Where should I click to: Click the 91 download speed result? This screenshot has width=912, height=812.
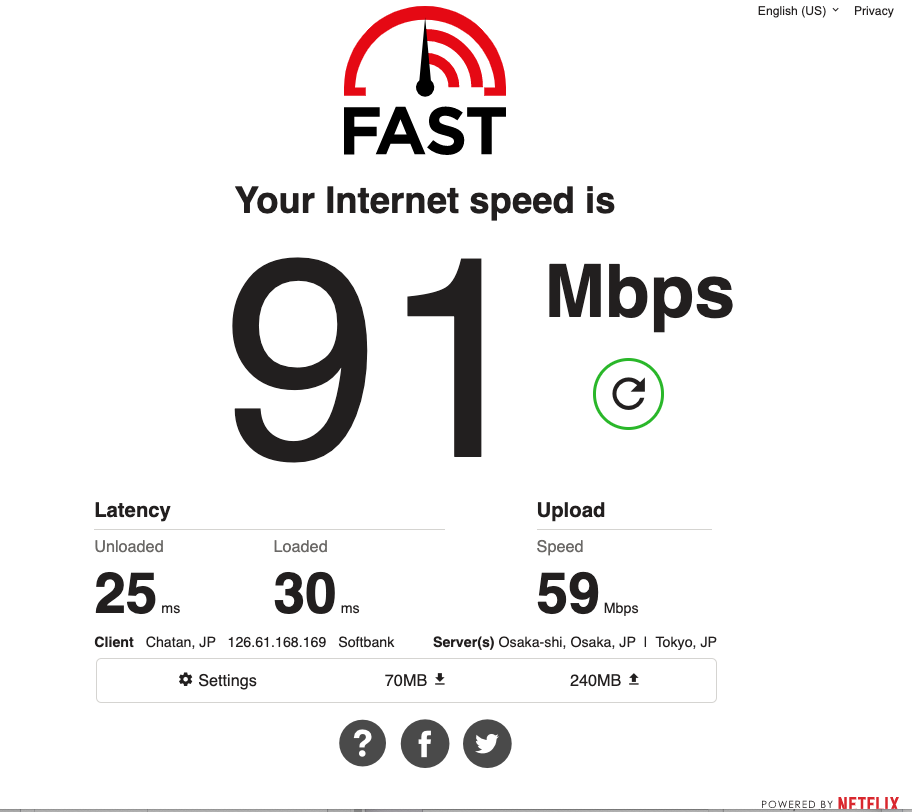[x=358, y=358]
